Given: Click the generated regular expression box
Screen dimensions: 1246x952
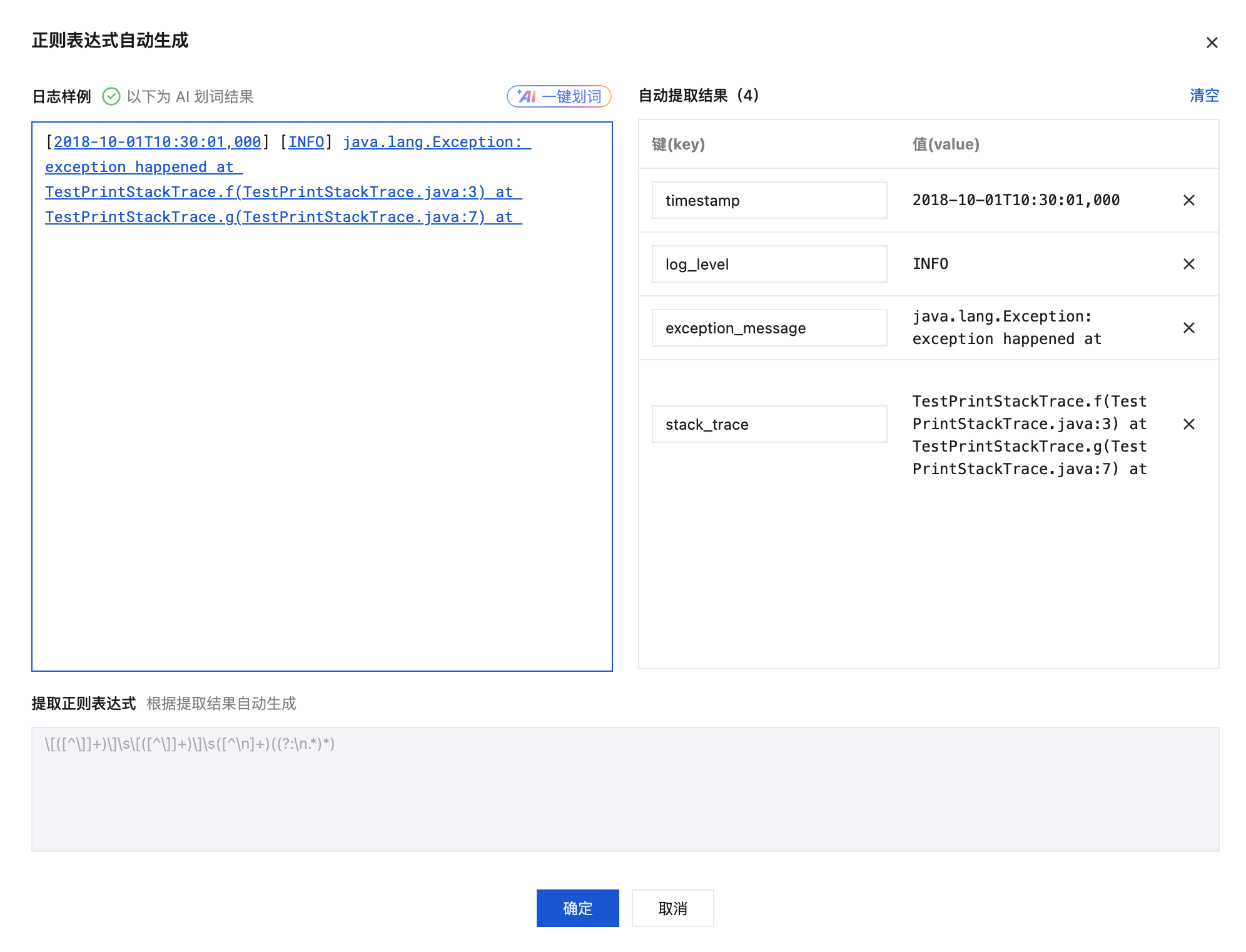Looking at the screenshot, I should point(624,788).
